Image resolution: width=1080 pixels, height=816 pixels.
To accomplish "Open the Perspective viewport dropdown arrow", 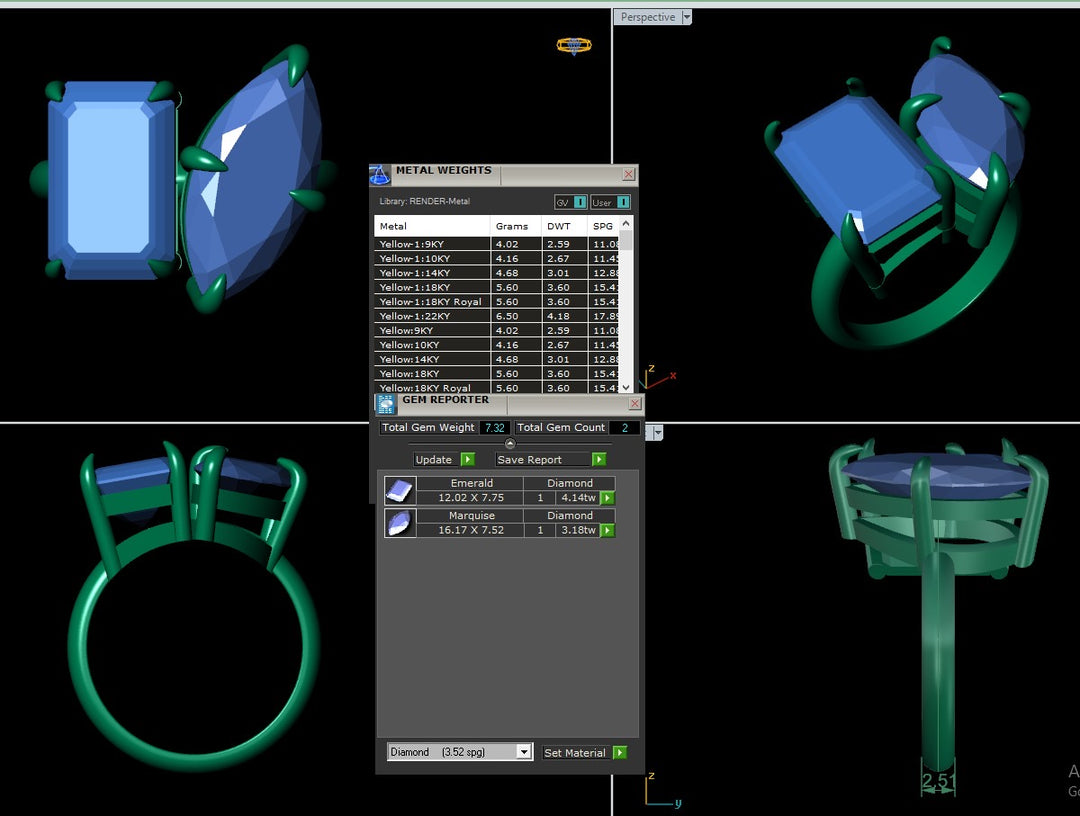I will tap(686, 18).
